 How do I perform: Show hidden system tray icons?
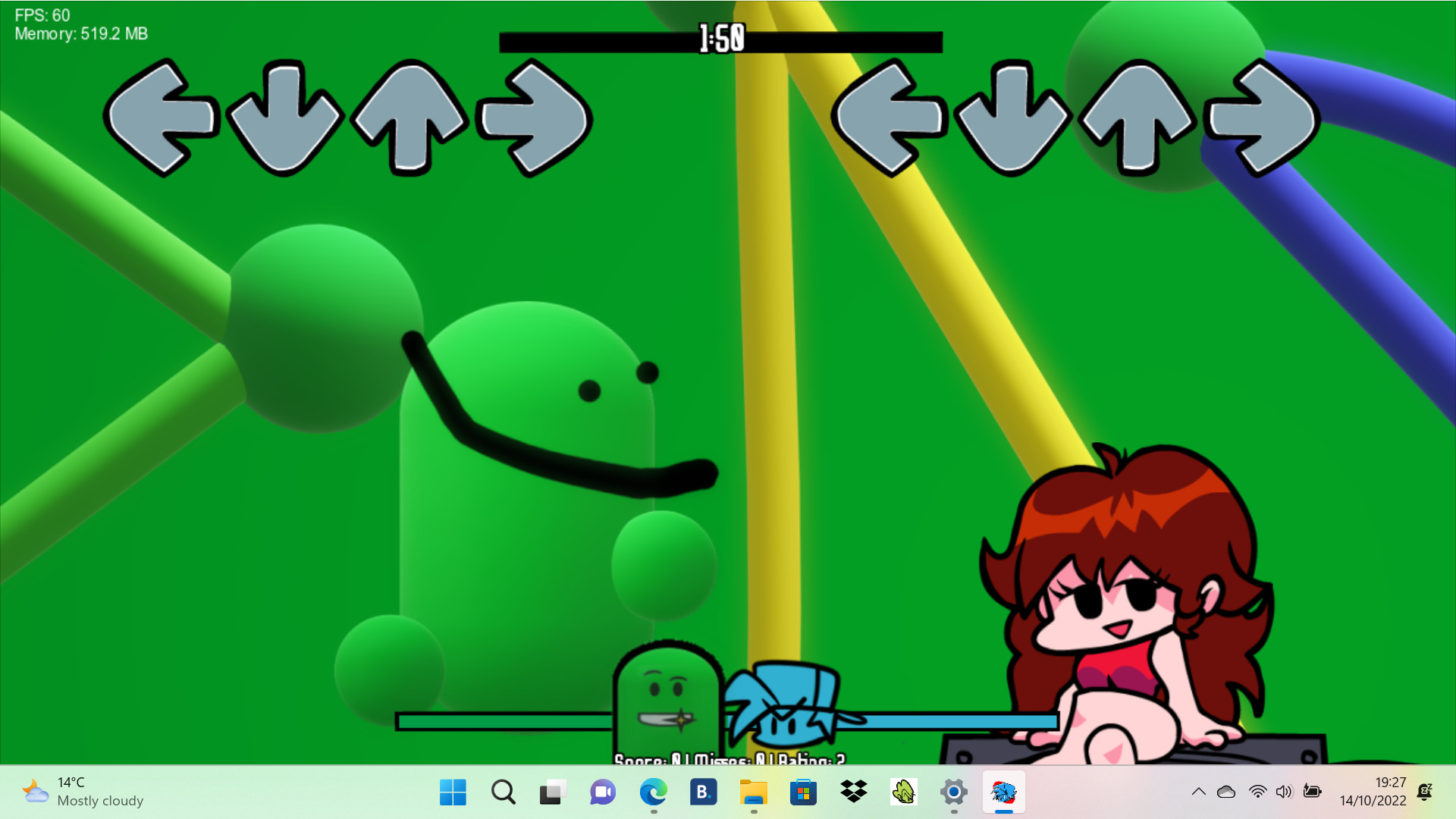[x=1198, y=792]
